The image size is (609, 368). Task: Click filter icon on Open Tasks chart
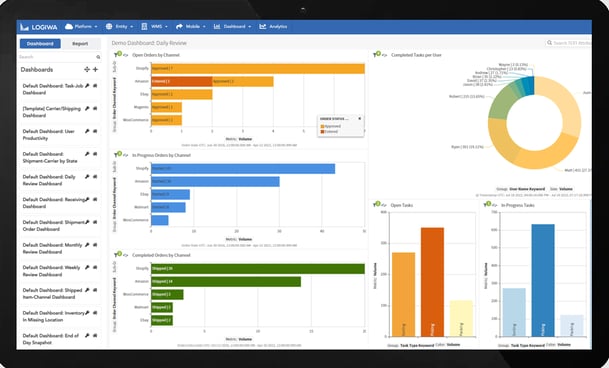click(x=376, y=204)
